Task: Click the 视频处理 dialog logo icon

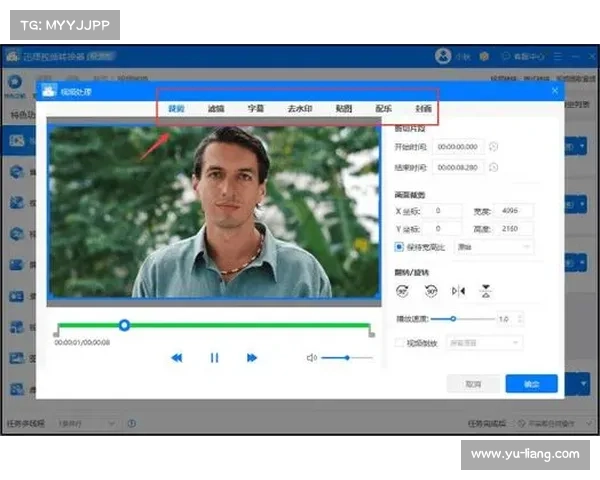Action: click(49, 91)
